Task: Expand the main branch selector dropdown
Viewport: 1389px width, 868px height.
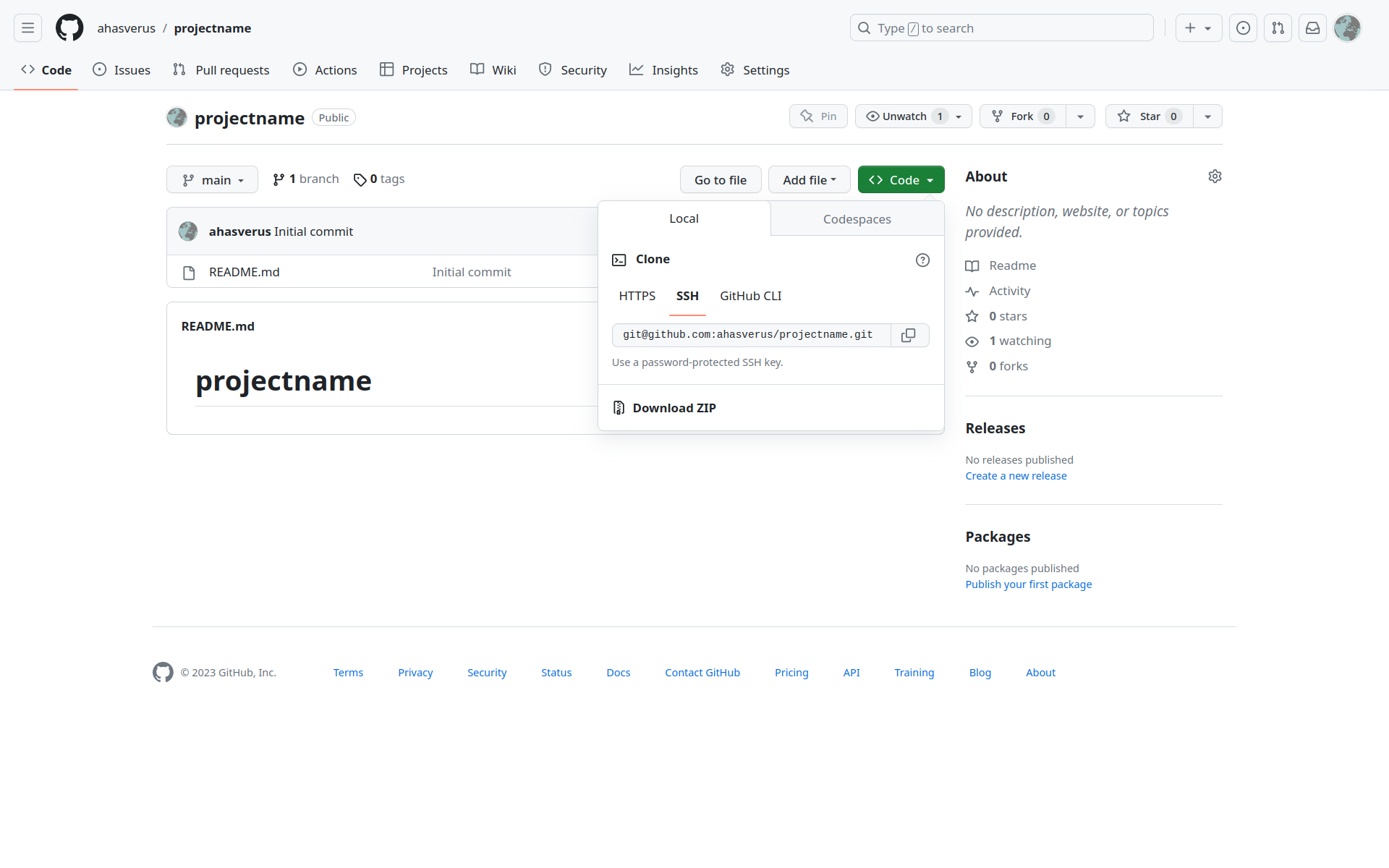Action: (x=212, y=180)
